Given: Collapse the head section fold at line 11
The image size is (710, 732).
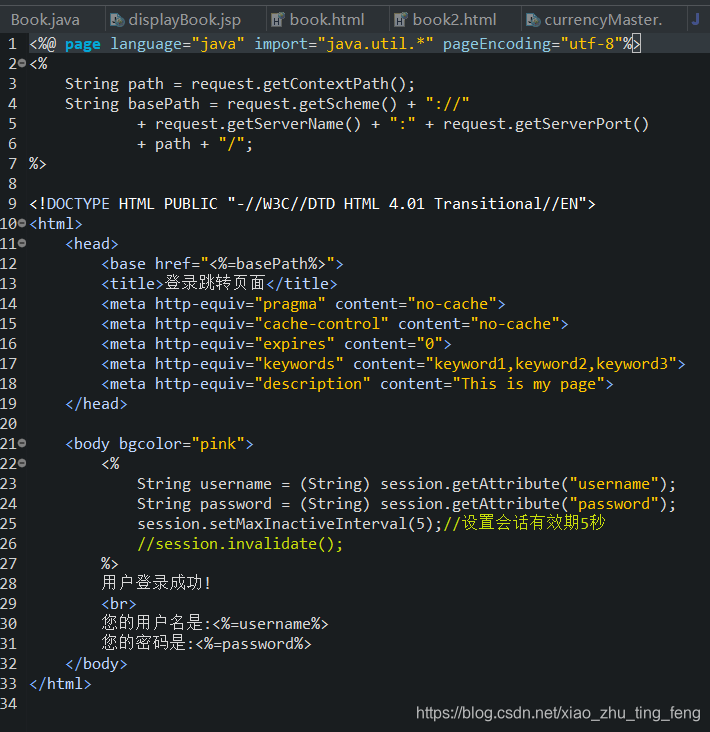Looking at the screenshot, I should click(x=22, y=243).
